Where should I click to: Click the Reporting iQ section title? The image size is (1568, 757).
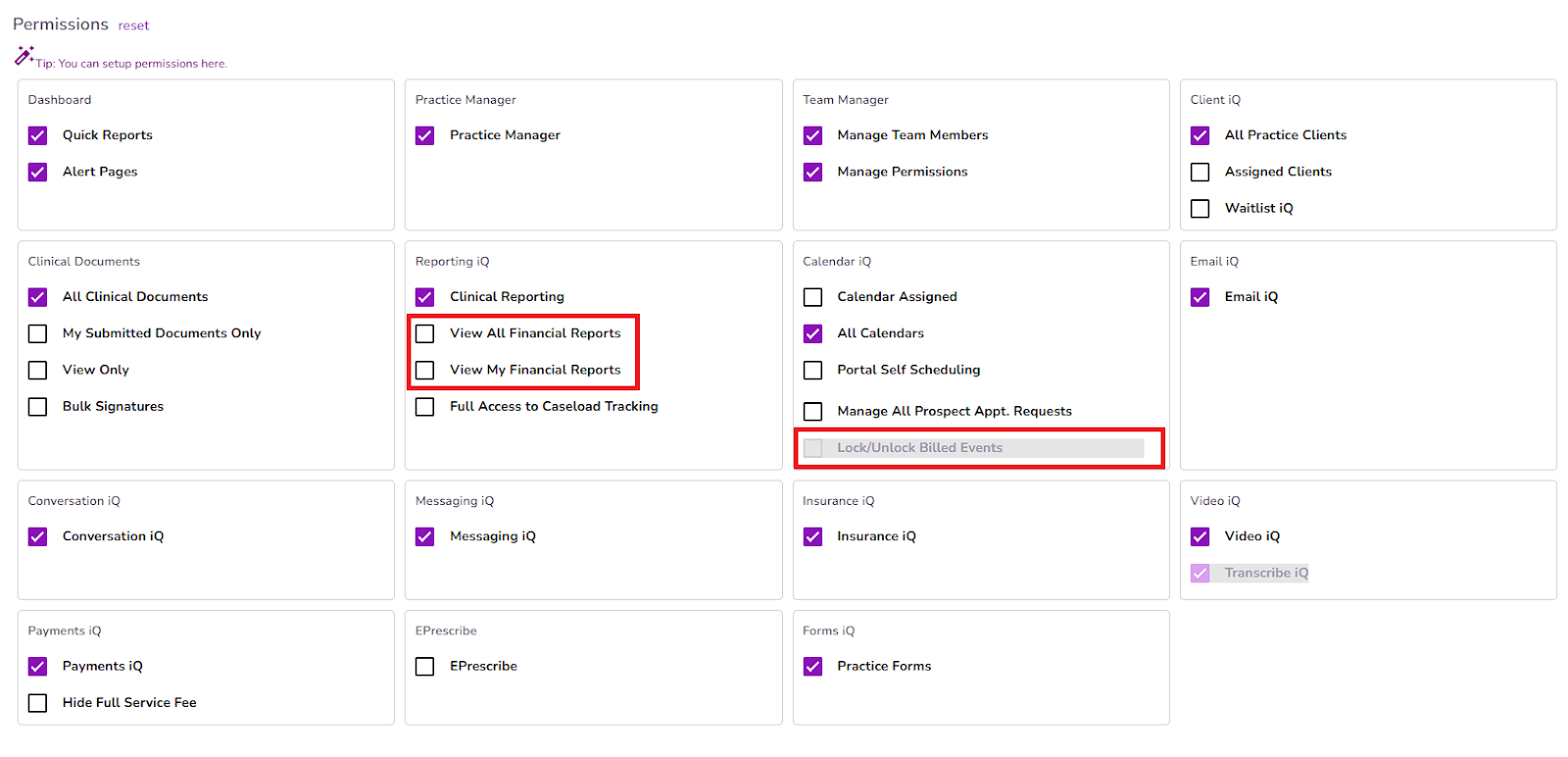452,262
